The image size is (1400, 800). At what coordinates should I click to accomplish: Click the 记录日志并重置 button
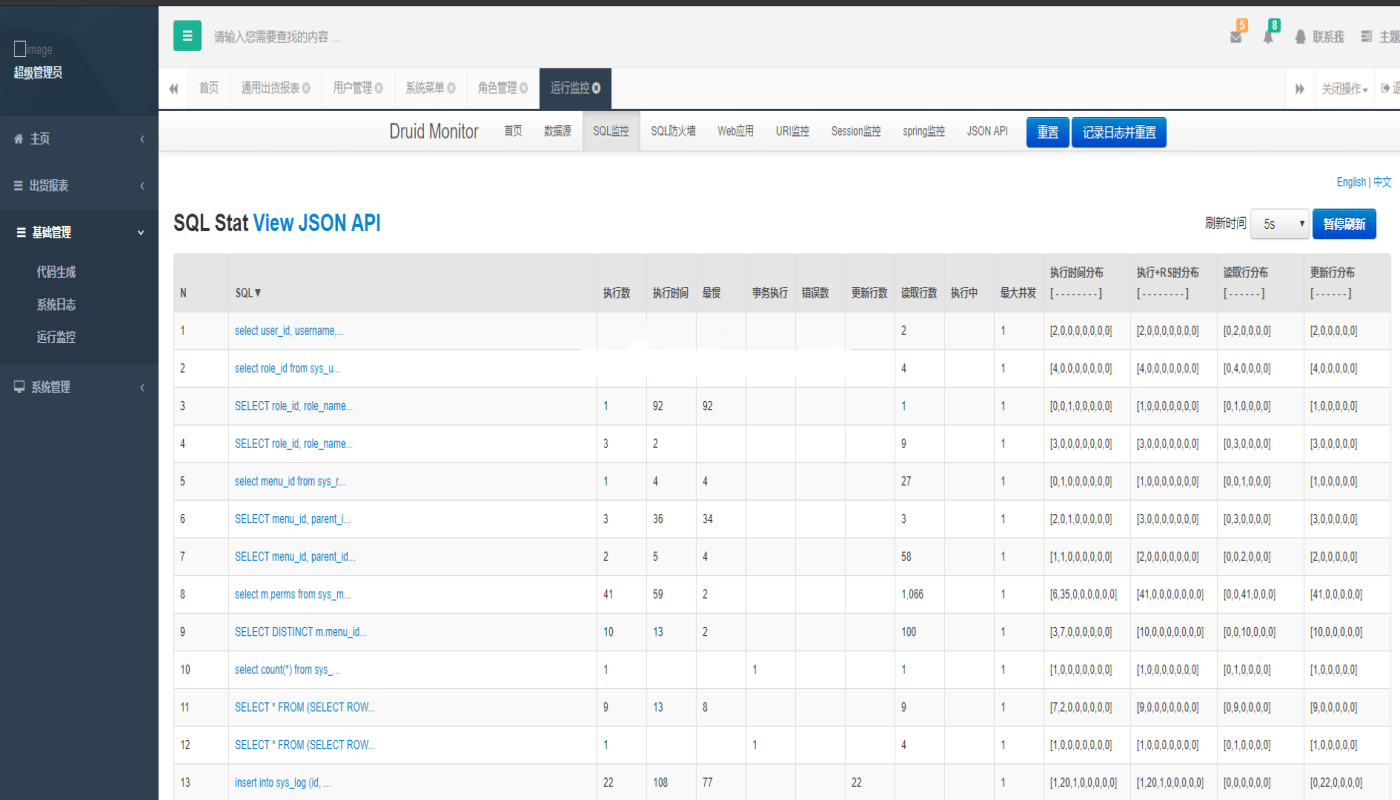tap(1119, 132)
